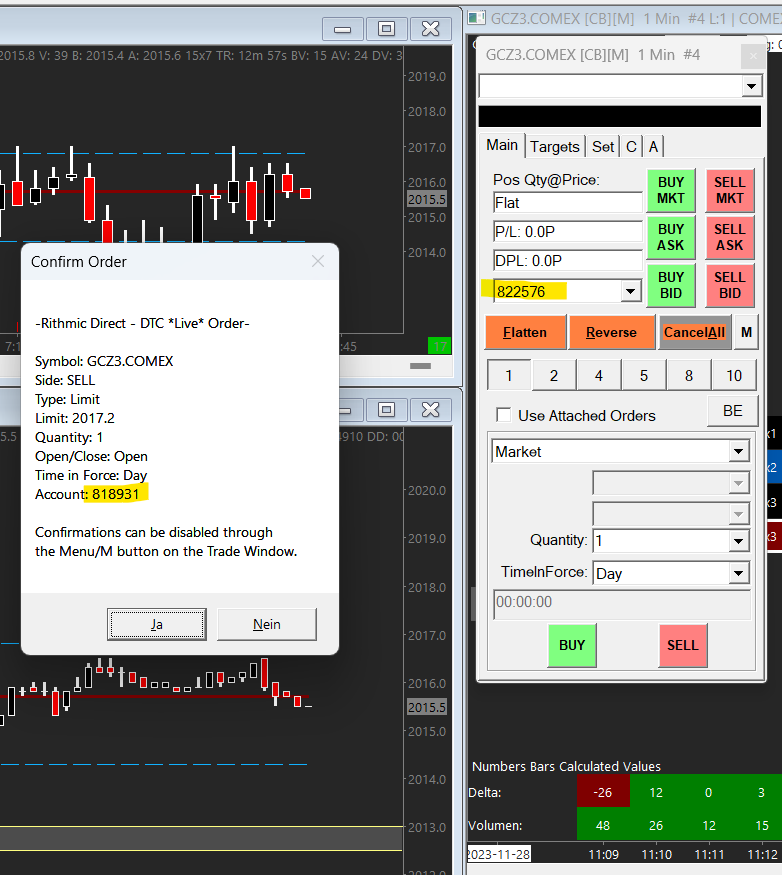Switch to the A tab
Viewport: 782px width, 875px height.
coord(653,147)
